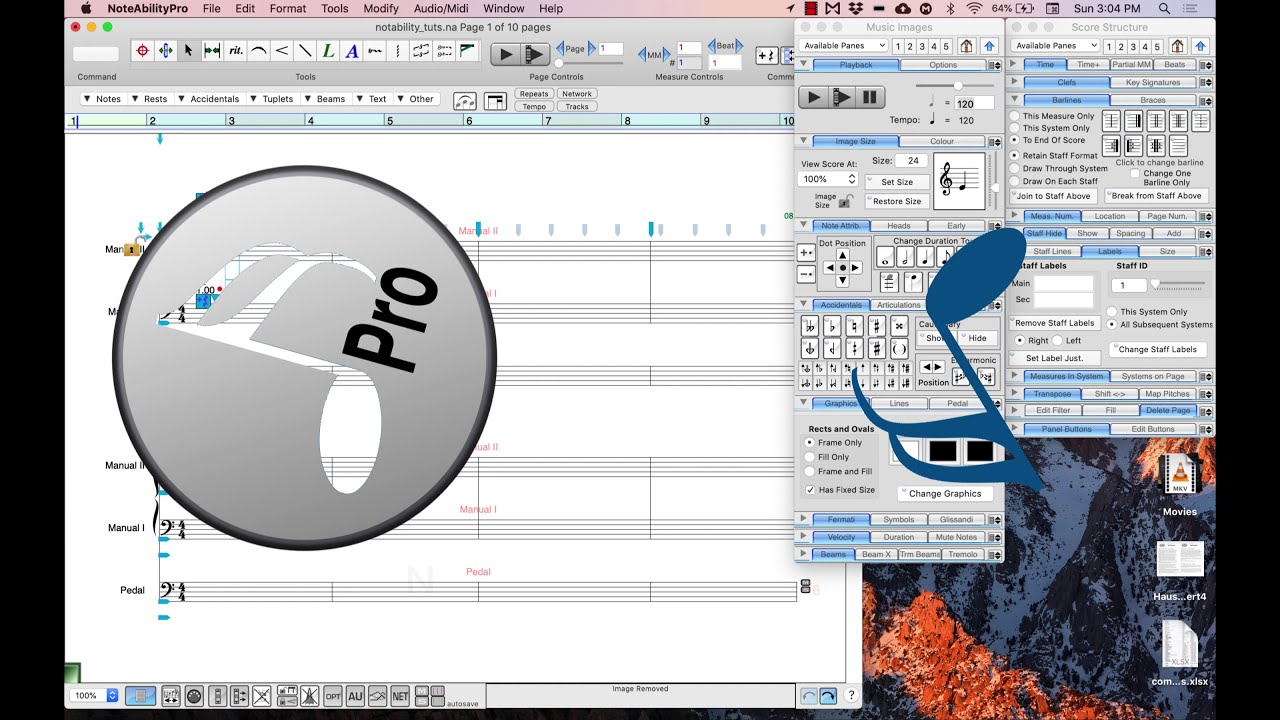Click the AU audio units icon
Image resolution: width=1280 pixels, height=720 pixels.
coord(355,695)
